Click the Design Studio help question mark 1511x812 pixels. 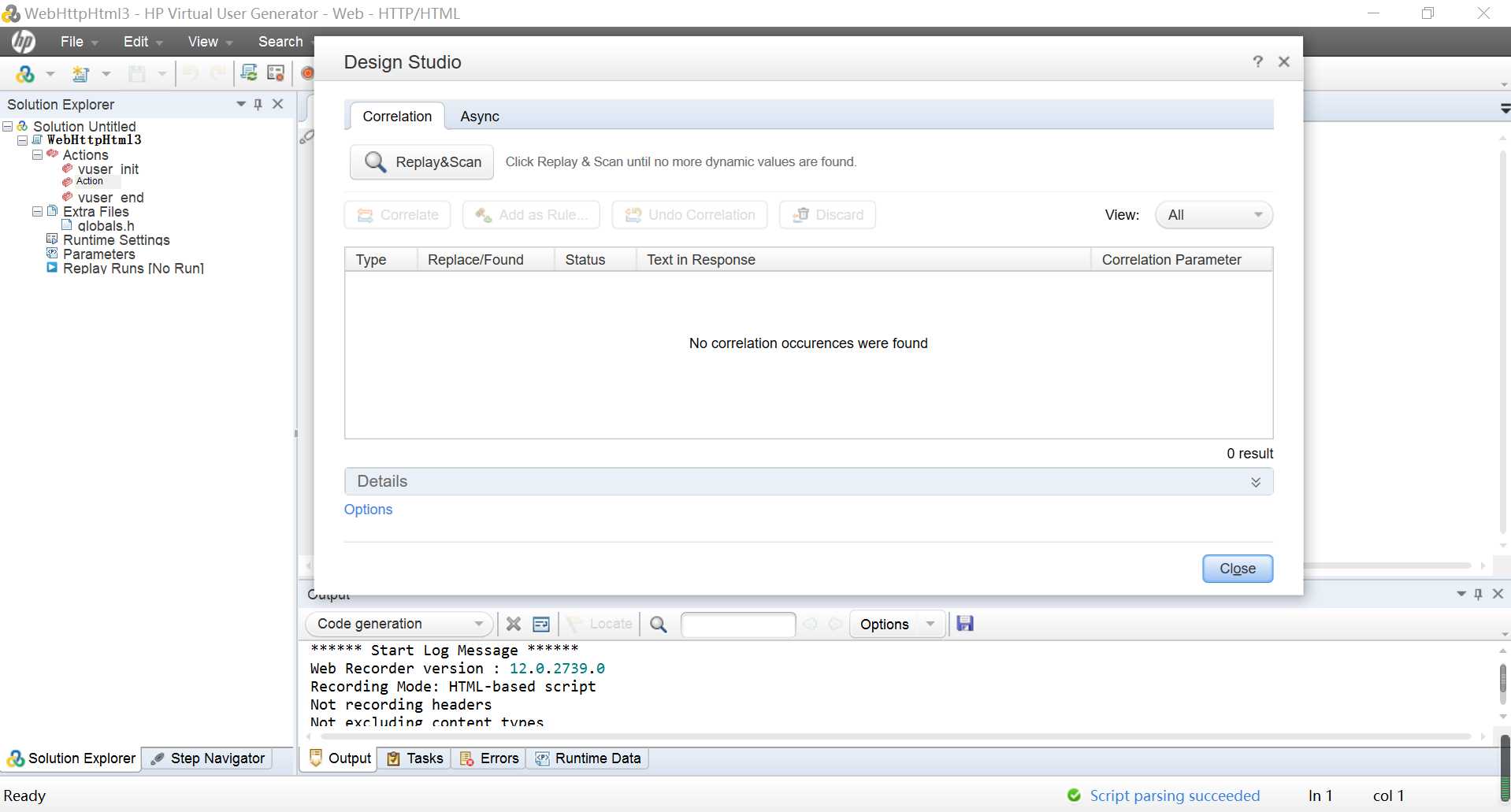click(1257, 61)
